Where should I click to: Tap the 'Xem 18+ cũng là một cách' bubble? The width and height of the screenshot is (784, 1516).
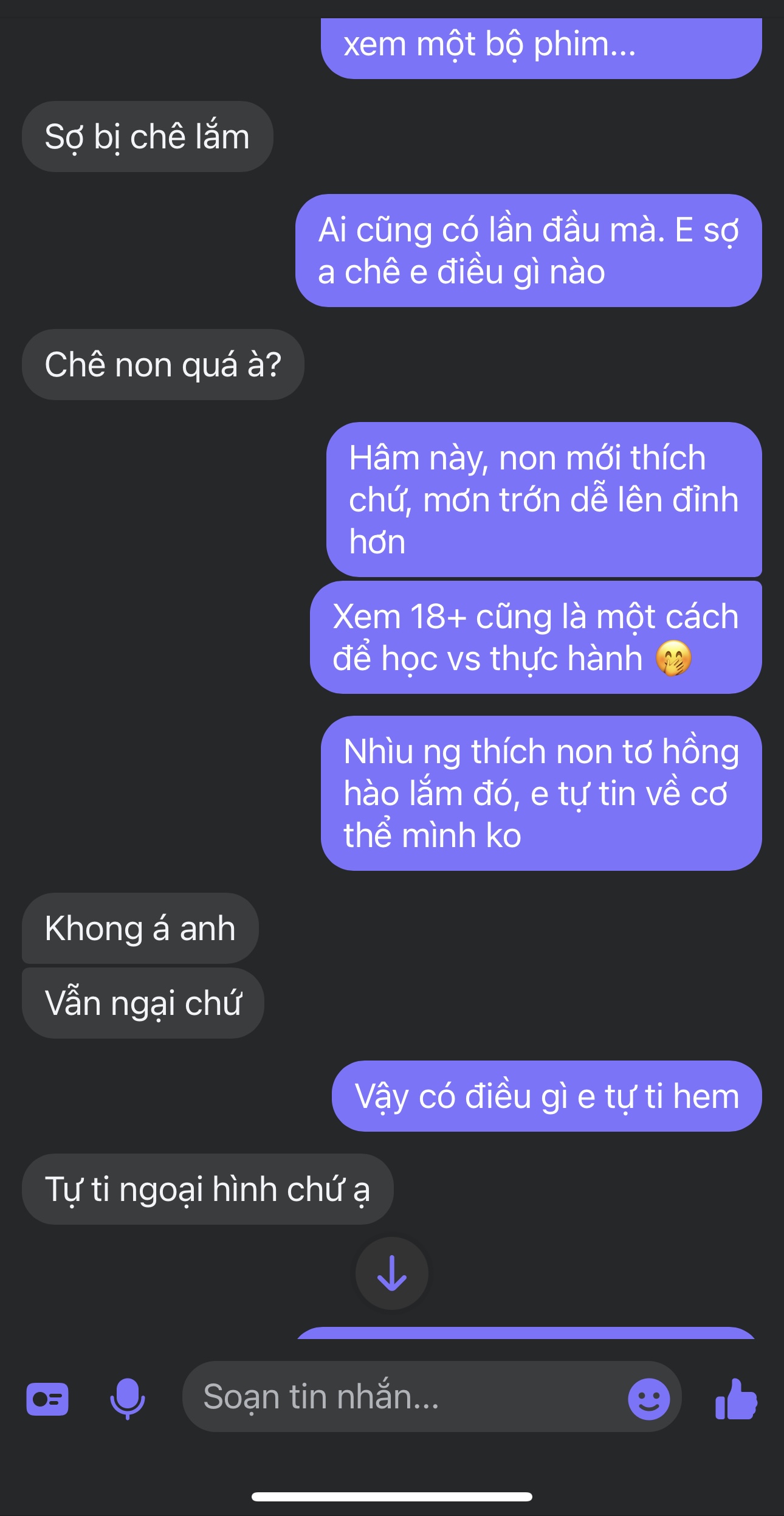click(536, 637)
